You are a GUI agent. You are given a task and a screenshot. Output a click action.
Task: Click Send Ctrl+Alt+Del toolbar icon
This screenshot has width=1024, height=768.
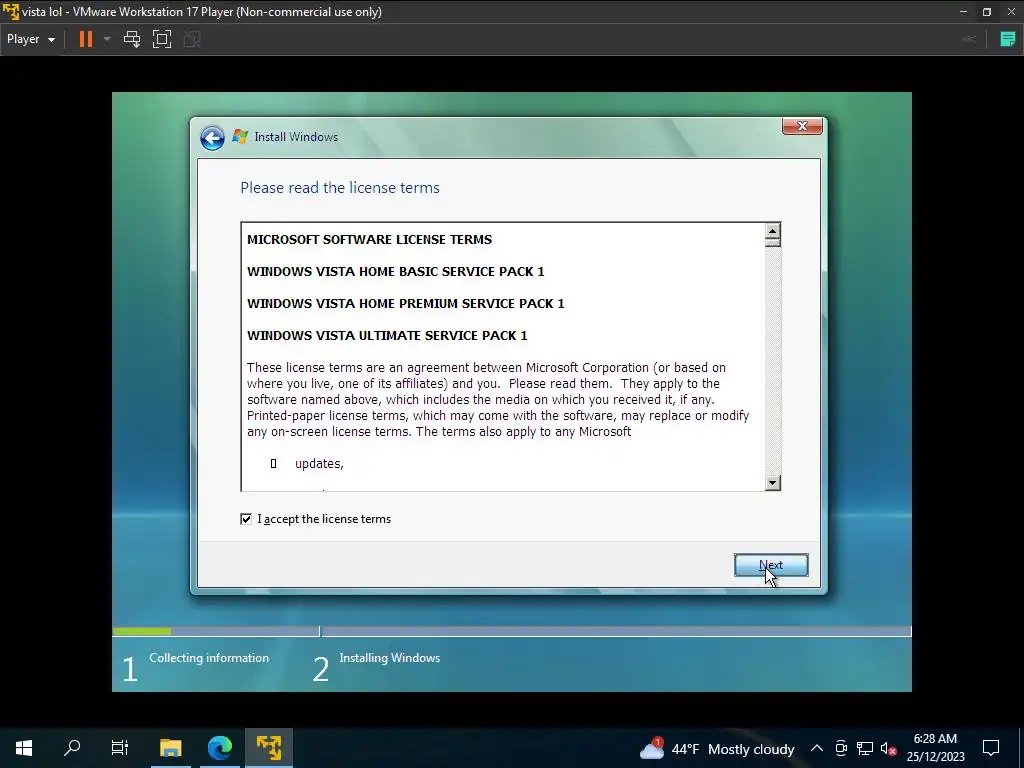(132, 39)
